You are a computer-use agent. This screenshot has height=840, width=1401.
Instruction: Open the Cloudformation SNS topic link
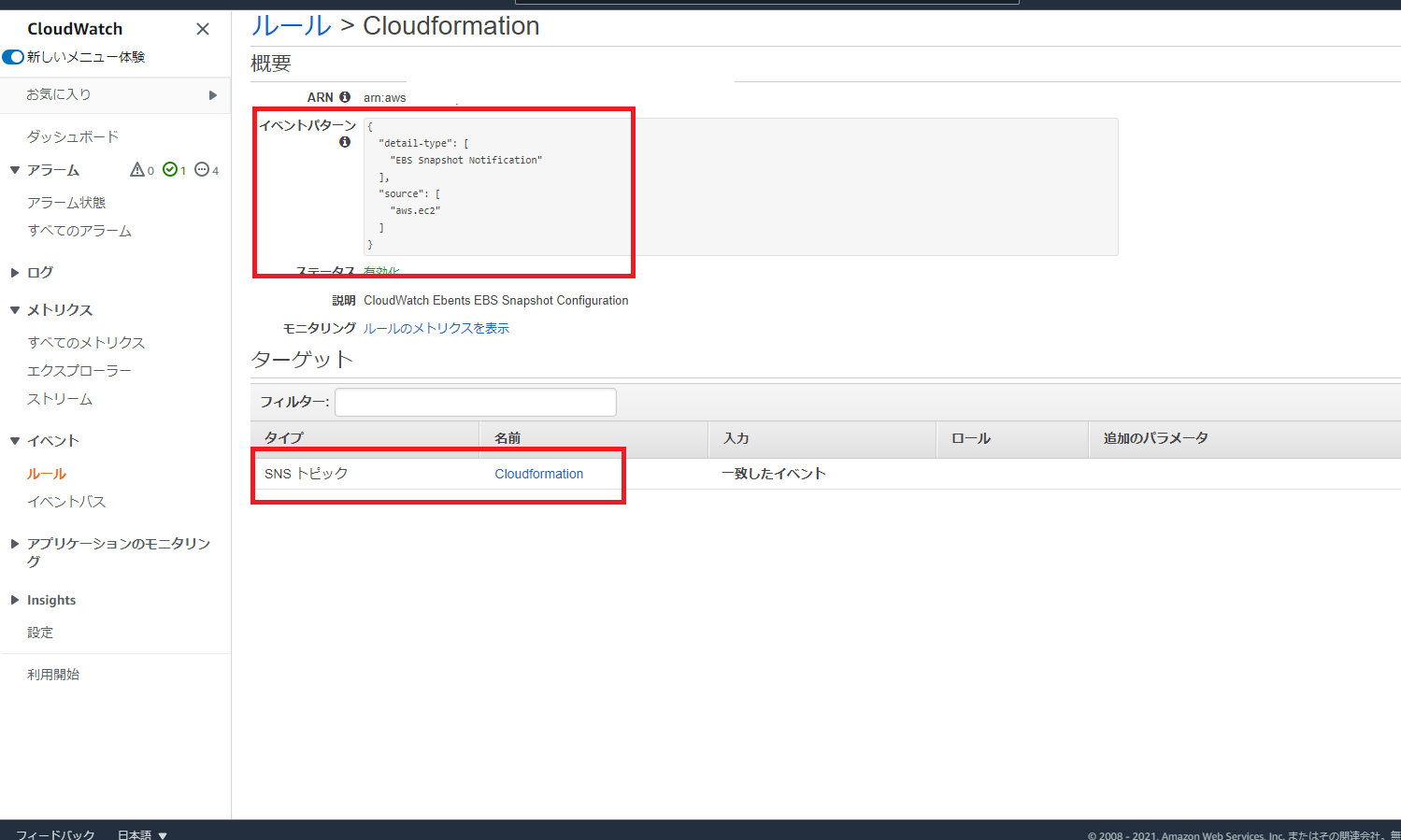pos(539,474)
